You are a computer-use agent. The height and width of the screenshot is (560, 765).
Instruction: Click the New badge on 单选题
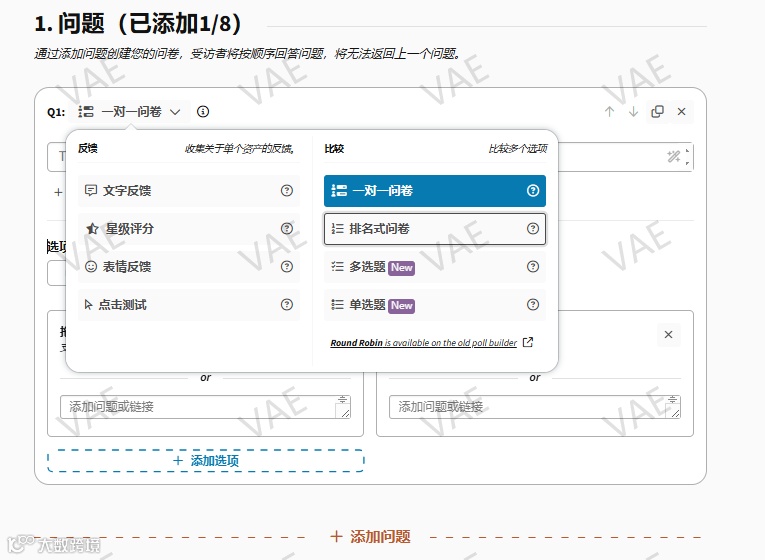click(402, 305)
